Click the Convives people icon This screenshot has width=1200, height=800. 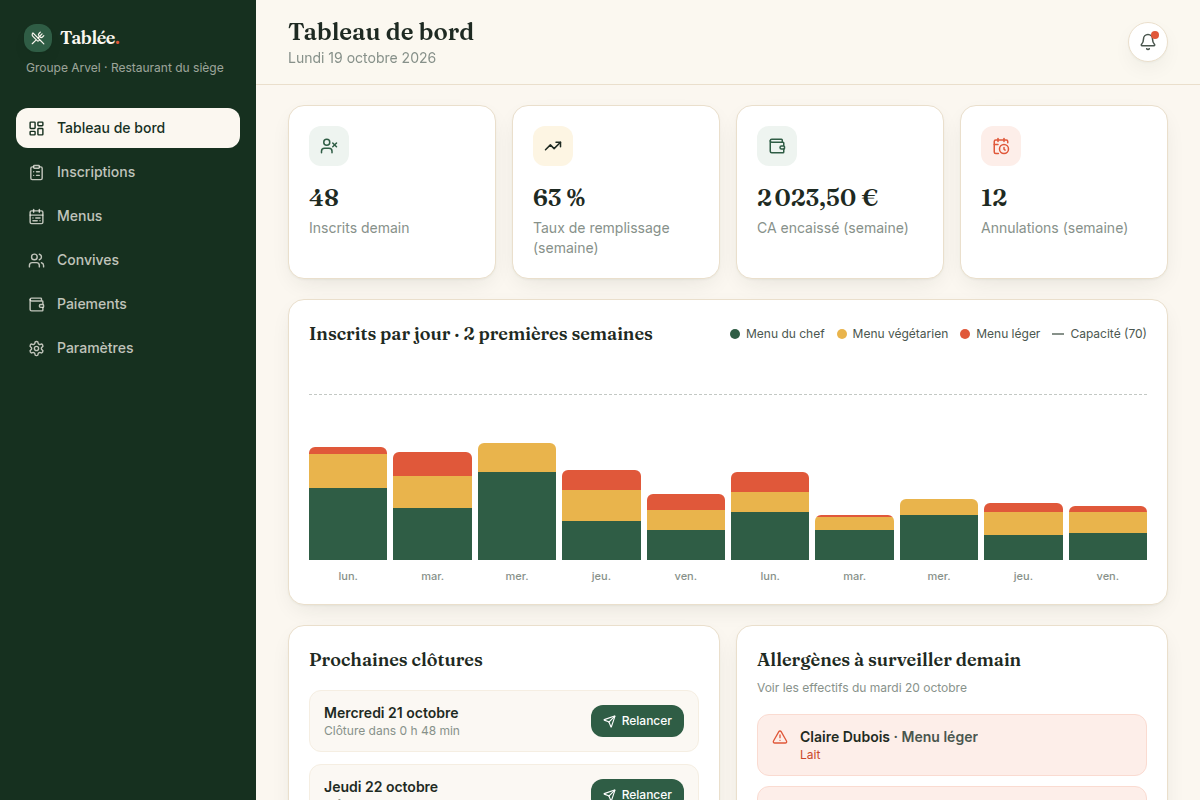click(37, 260)
